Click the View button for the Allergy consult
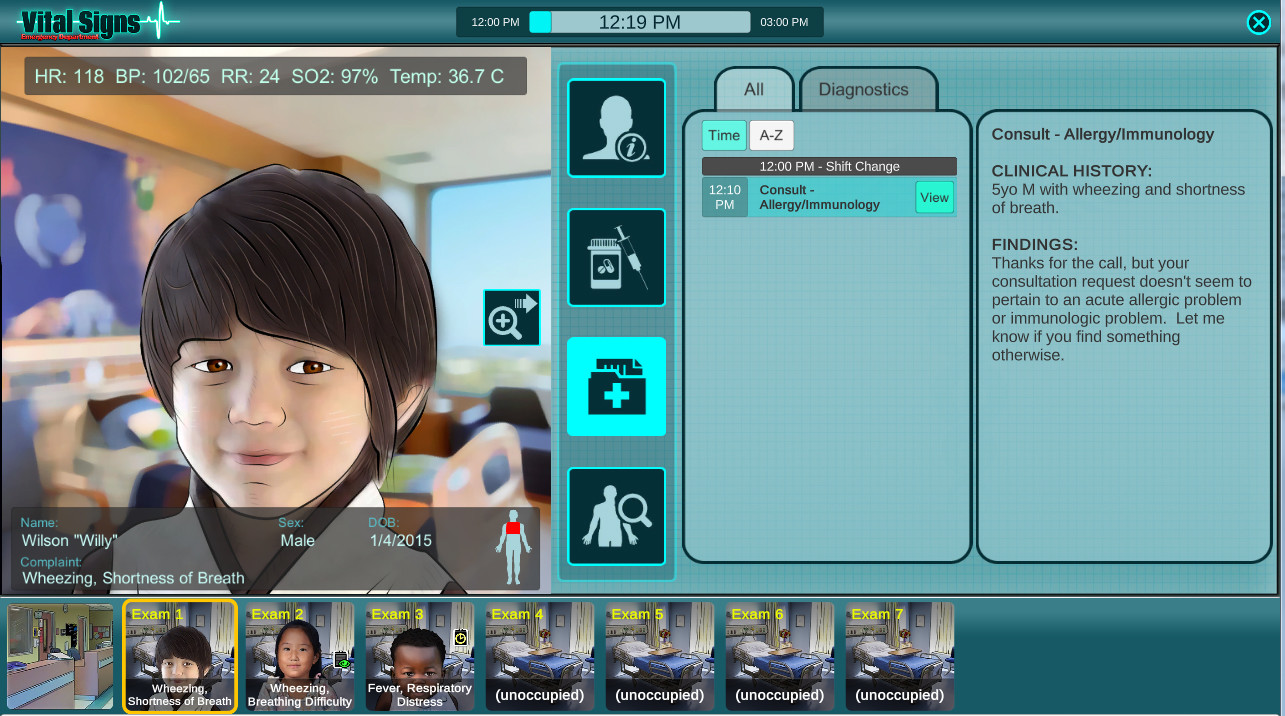The image size is (1285, 716). 933,197
